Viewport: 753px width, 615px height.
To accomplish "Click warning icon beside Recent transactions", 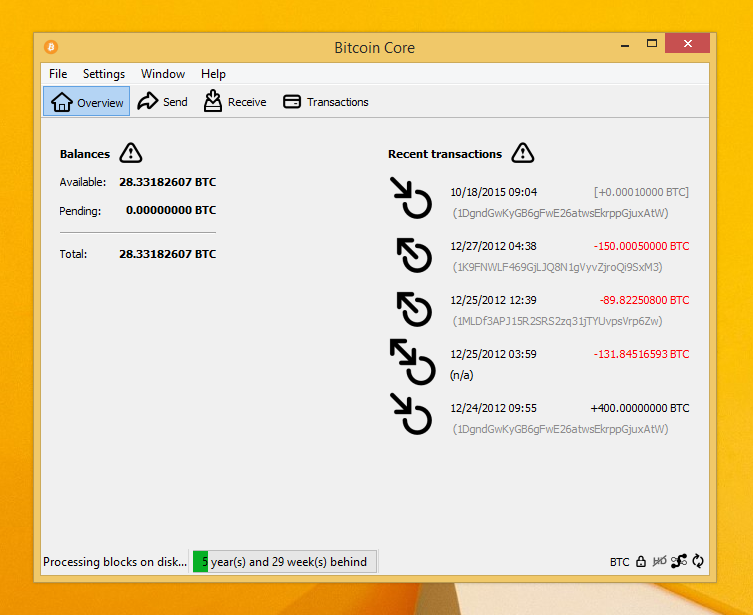I will [522, 153].
